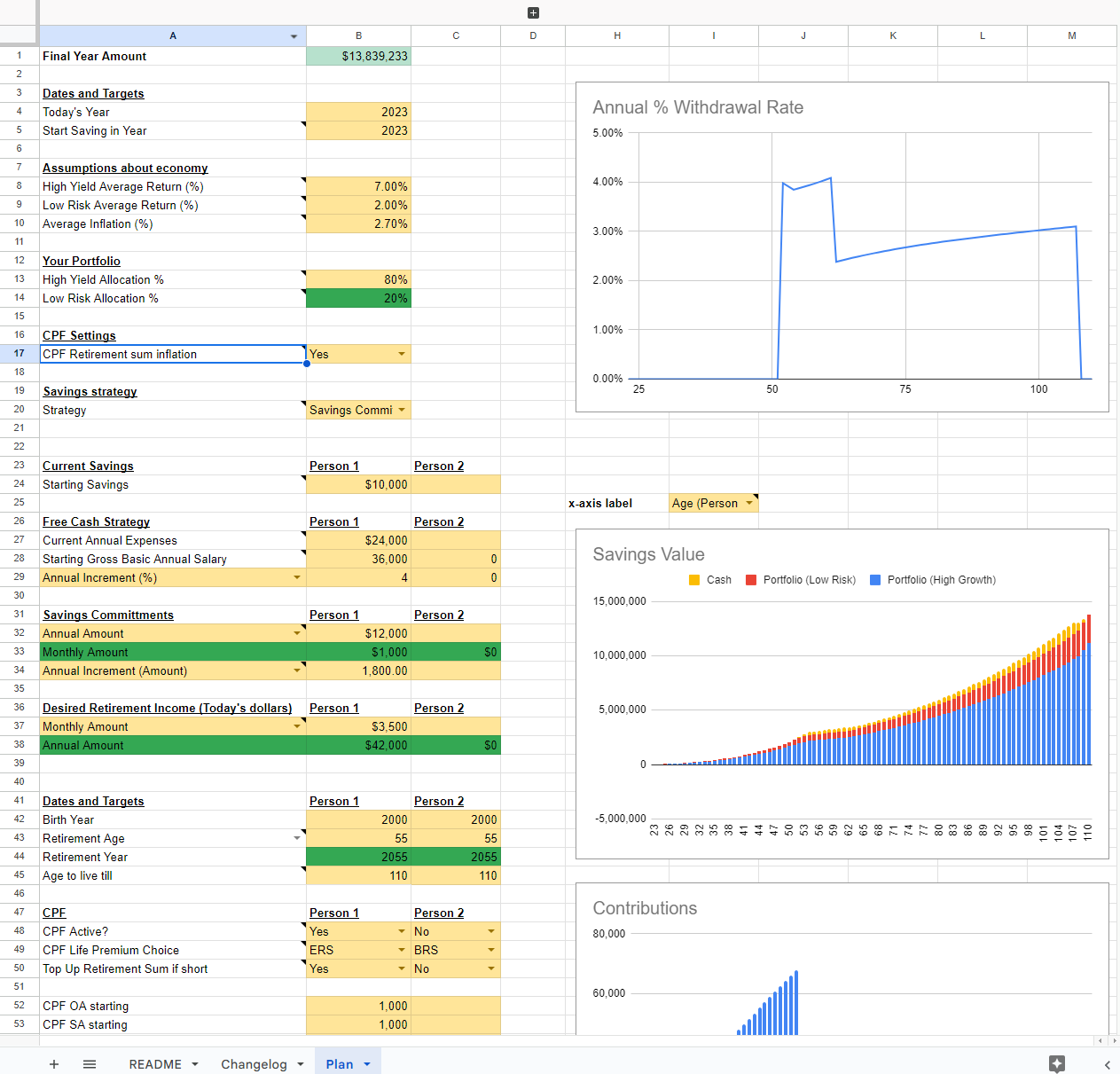The height and width of the screenshot is (1074, 1120).
Task: Switch to the Changelog sheet tab
Action: point(254,1064)
